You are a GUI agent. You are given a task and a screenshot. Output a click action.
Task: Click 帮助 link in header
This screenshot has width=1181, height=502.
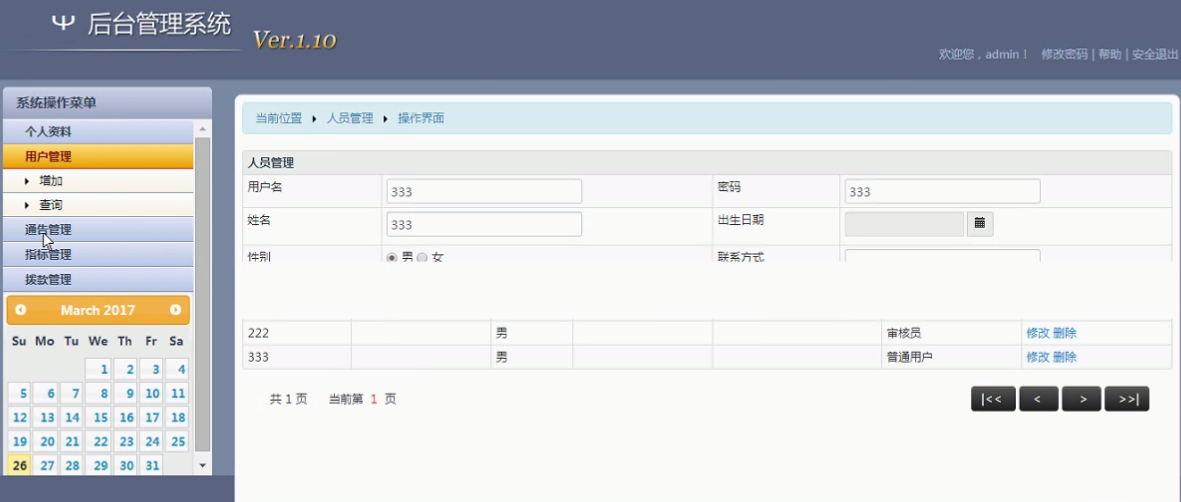click(x=1109, y=54)
